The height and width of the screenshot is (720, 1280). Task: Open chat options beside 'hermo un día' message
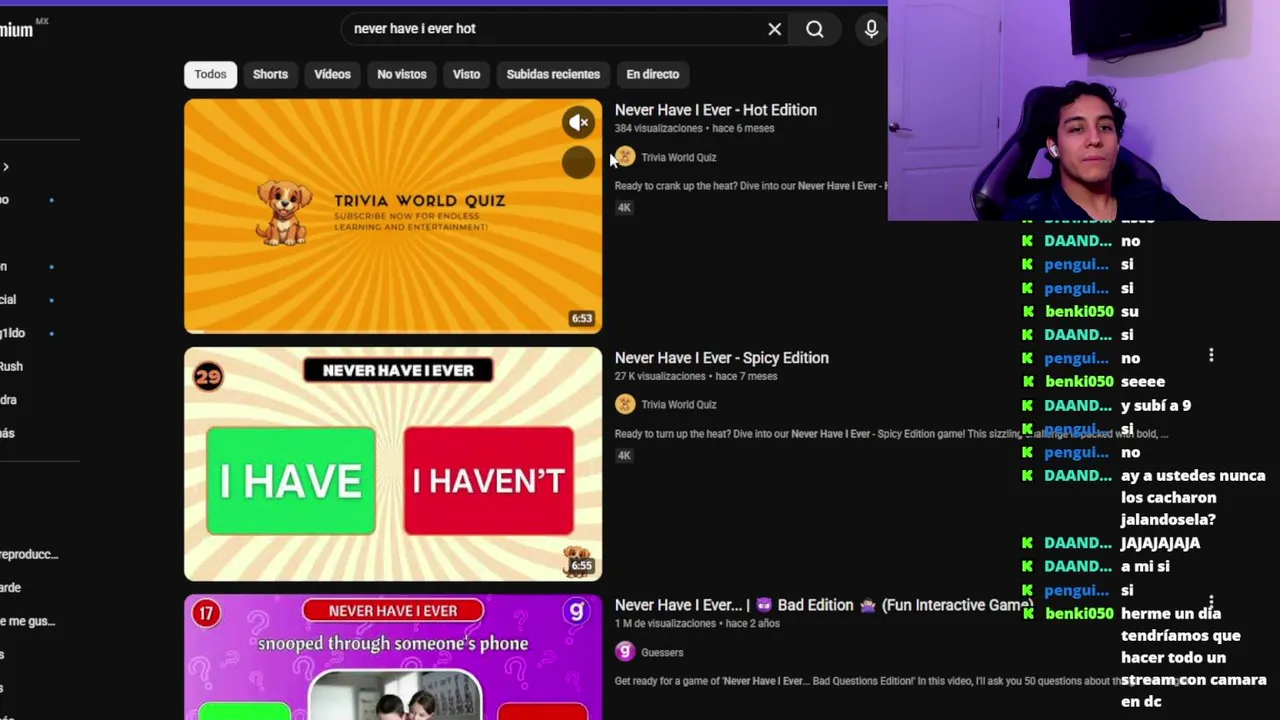[x=1211, y=602]
